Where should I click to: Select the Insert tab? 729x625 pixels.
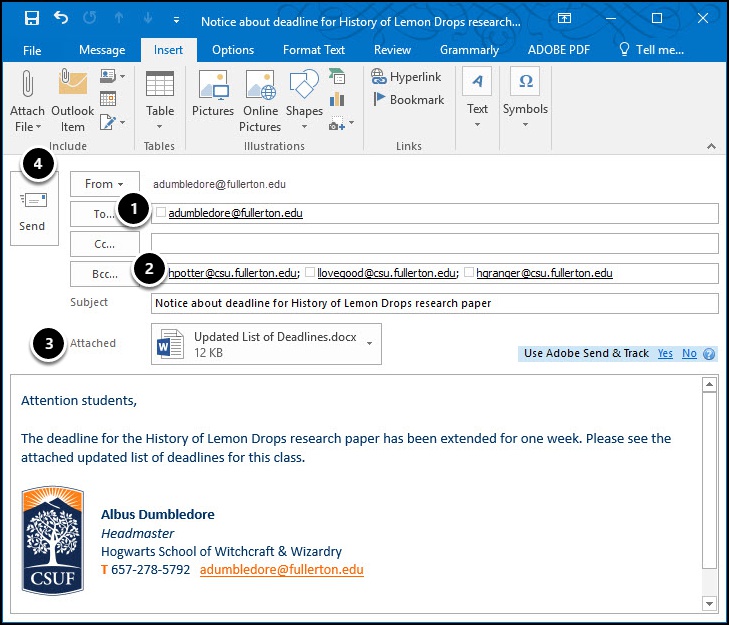(168, 50)
